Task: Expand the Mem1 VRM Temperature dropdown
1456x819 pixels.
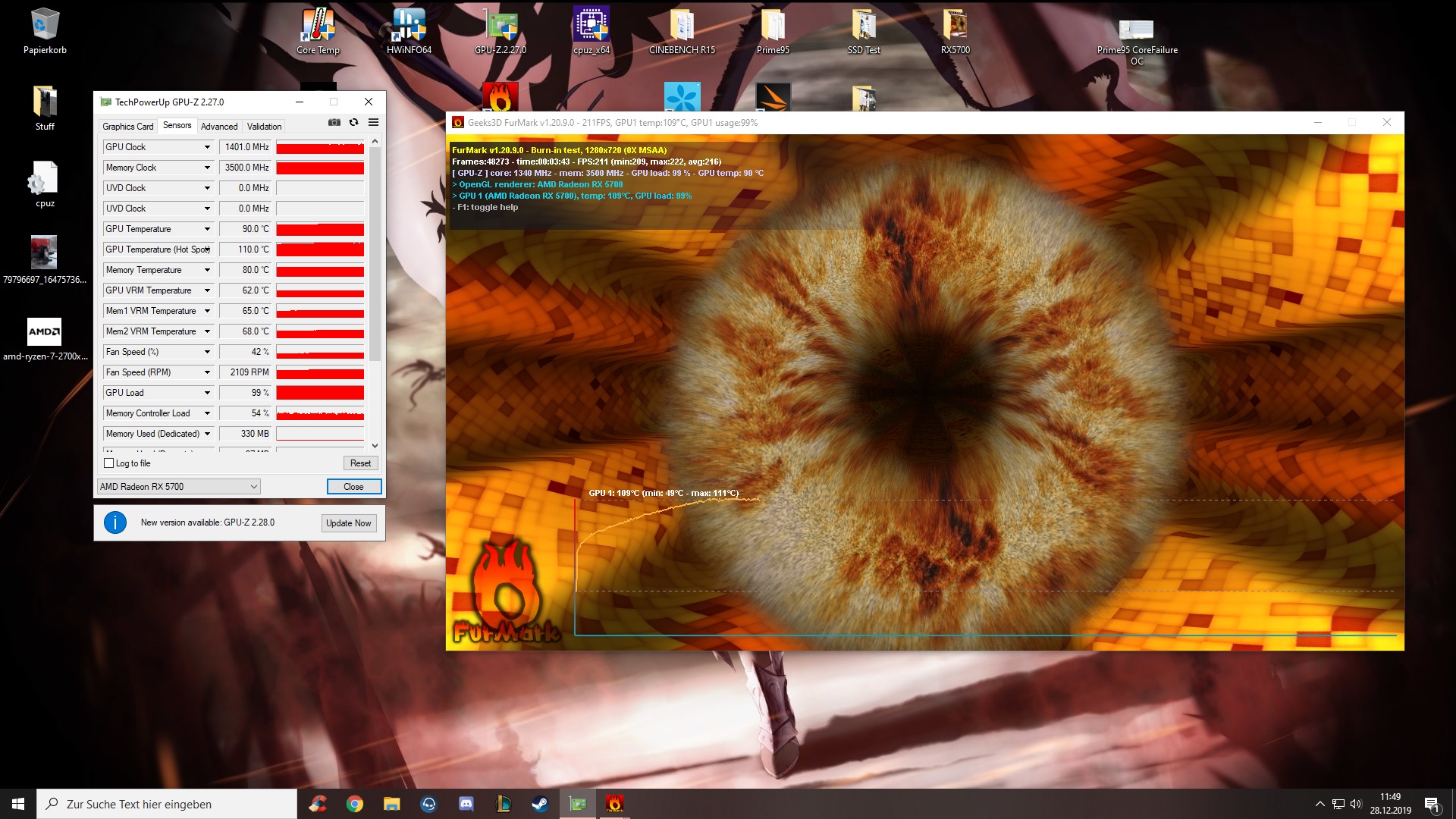Action: pos(207,311)
